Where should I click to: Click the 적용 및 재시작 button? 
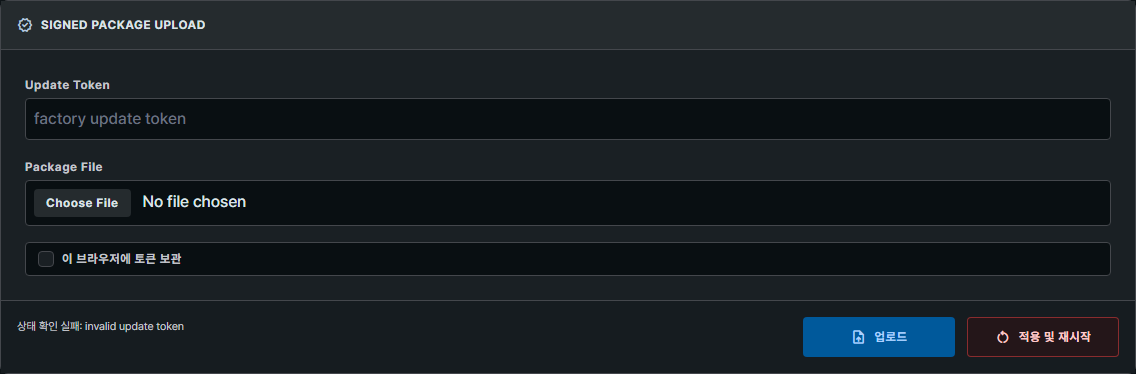[x=1043, y=337]
